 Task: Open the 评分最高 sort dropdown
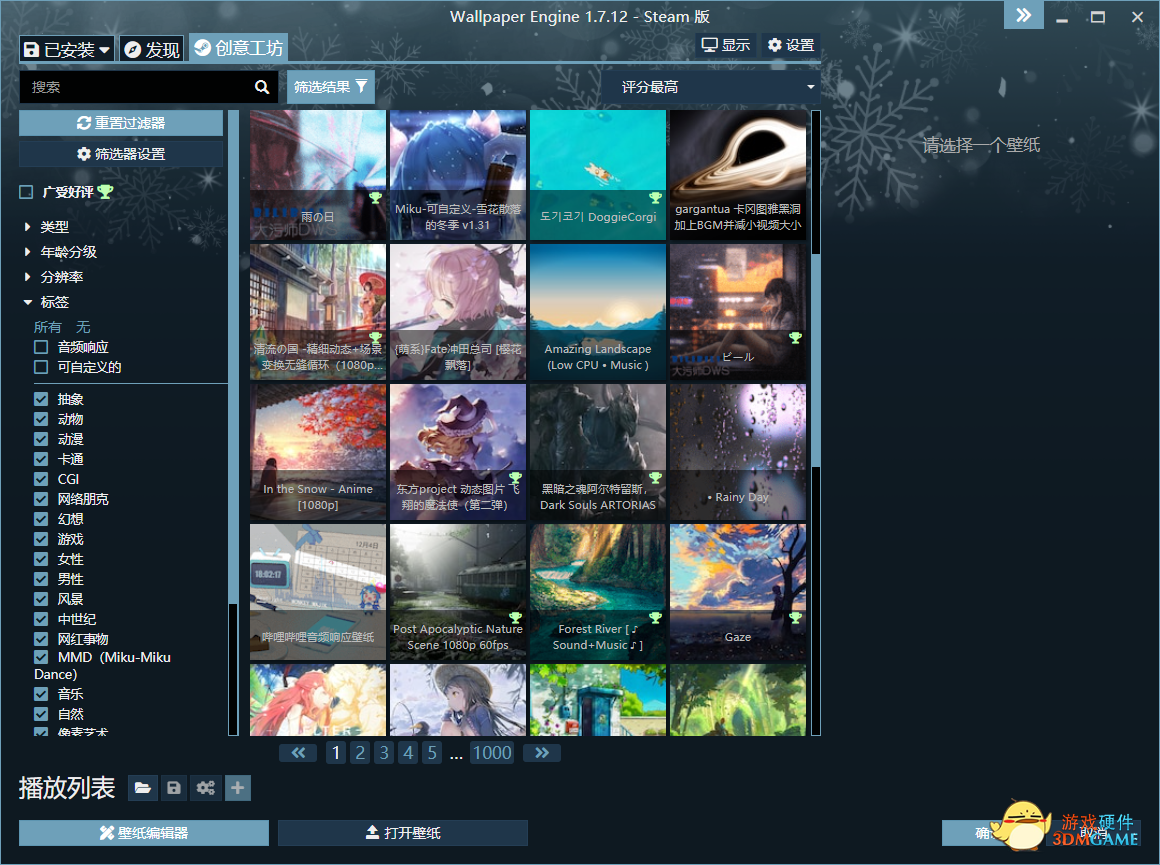pos(711,87)
